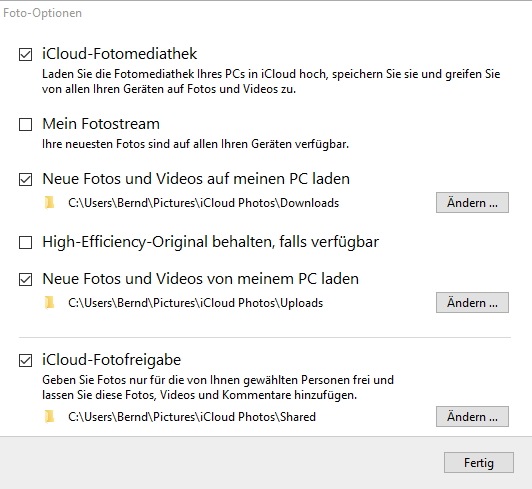The width and height of the screenshot is (532, 489).
Task: Click folder icon beside Shared path
Action: click(49, 416)
